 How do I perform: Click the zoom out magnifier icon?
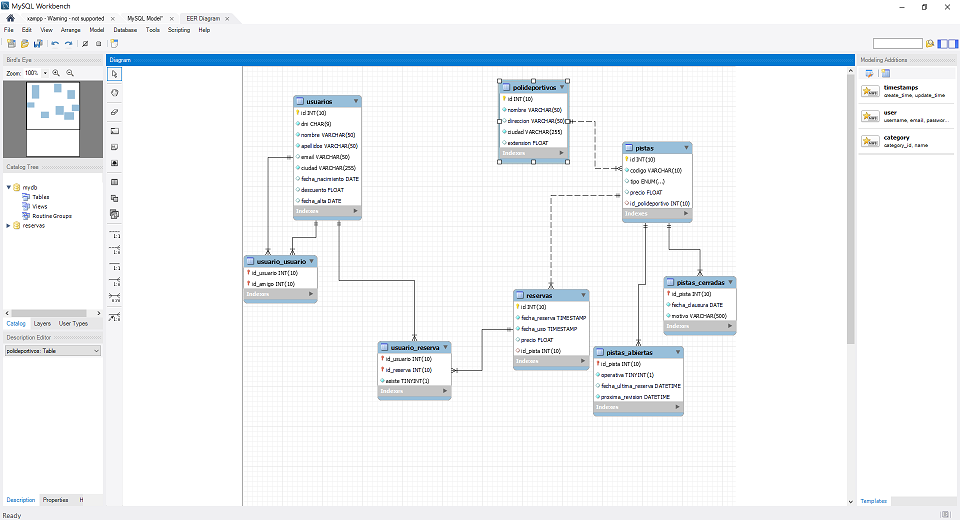(x=70, y=74)
